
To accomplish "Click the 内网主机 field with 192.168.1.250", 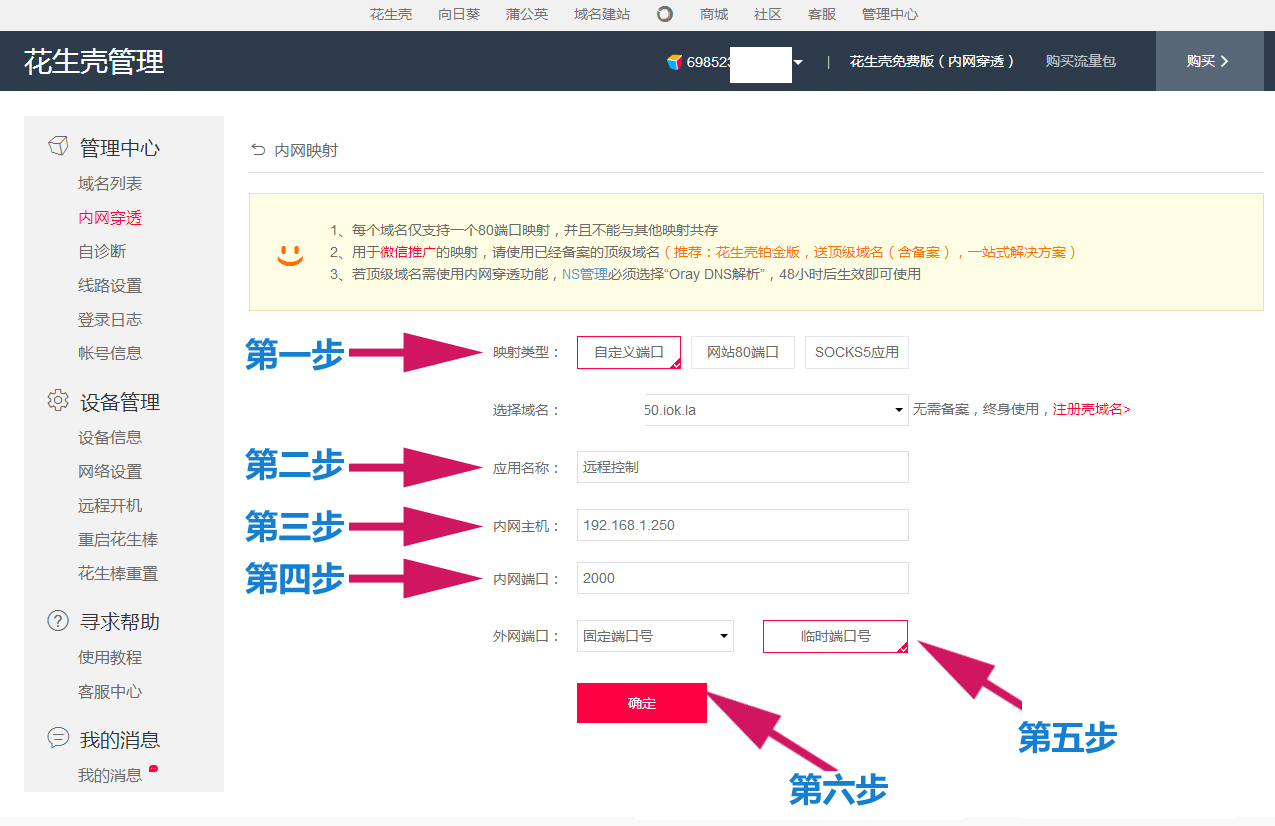I will pos(743,525).
